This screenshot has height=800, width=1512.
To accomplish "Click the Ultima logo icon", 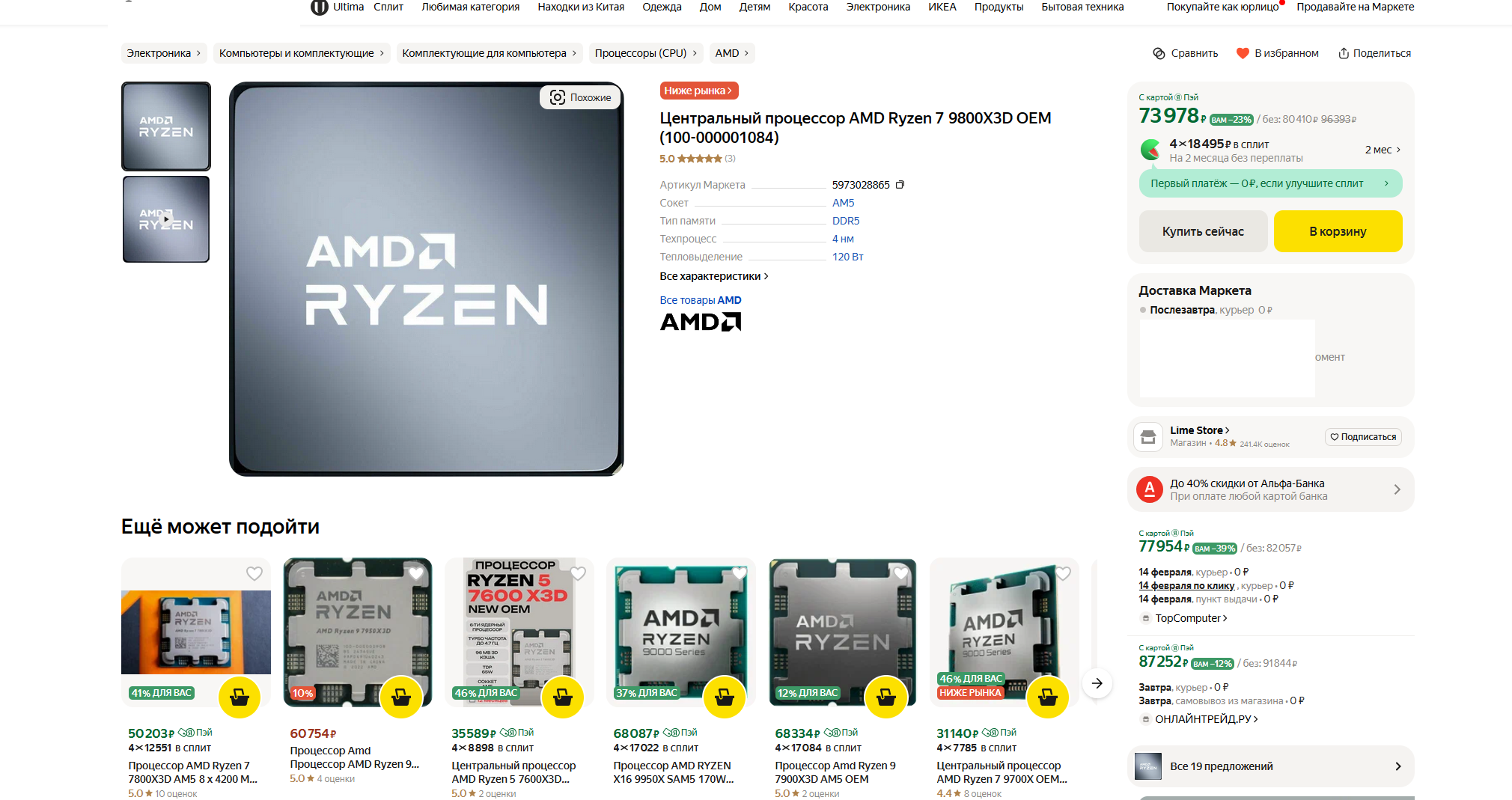I will [x=320, y=7].
